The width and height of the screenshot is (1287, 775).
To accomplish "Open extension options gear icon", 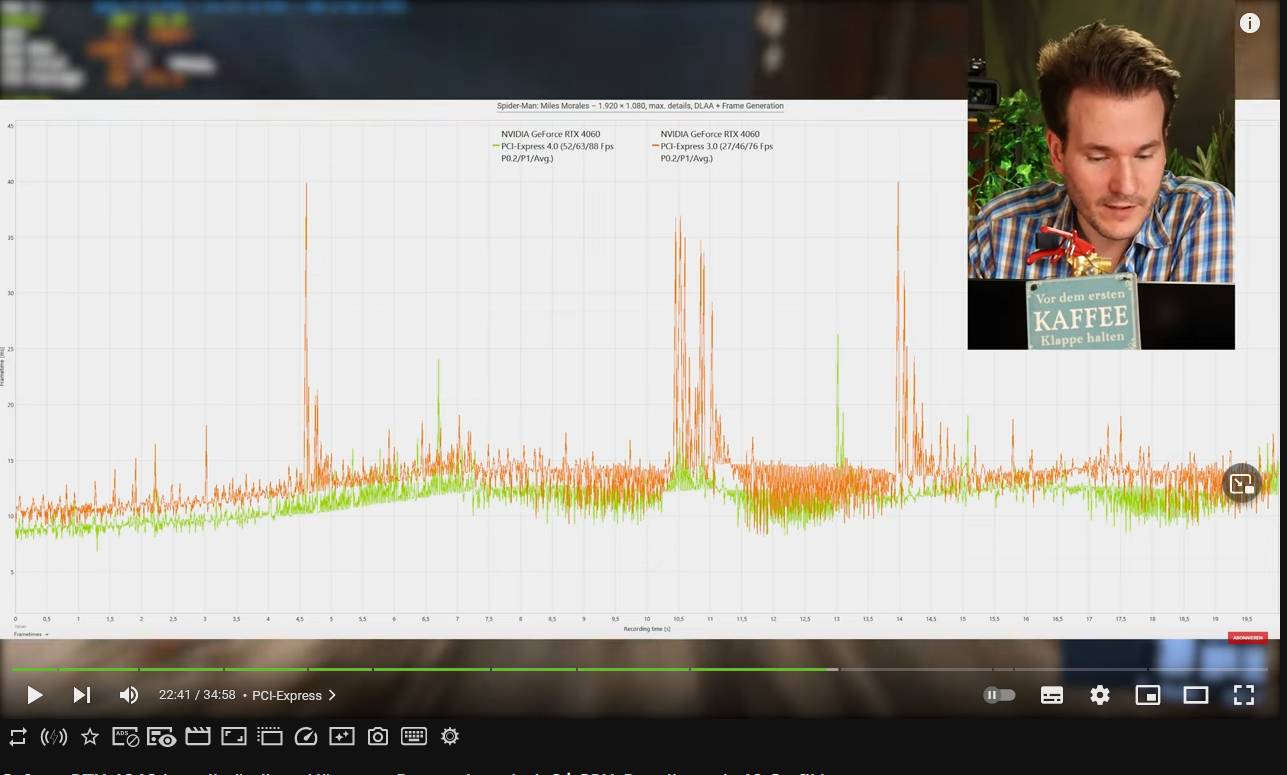I will click(x=450, y=737).
